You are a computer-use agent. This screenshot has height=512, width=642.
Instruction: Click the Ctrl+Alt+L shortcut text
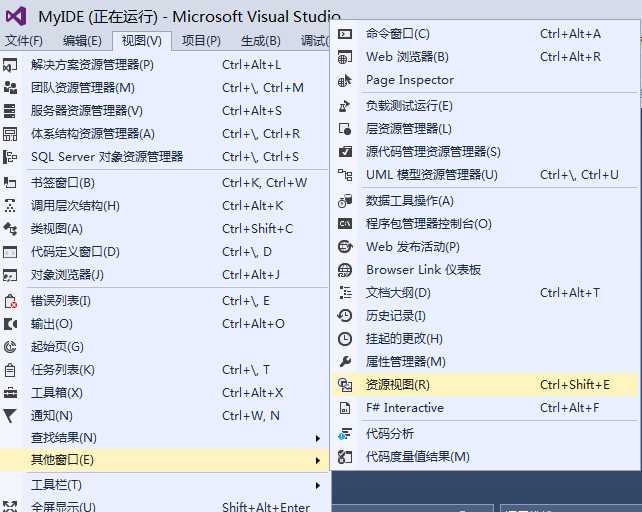click(251, 65)
